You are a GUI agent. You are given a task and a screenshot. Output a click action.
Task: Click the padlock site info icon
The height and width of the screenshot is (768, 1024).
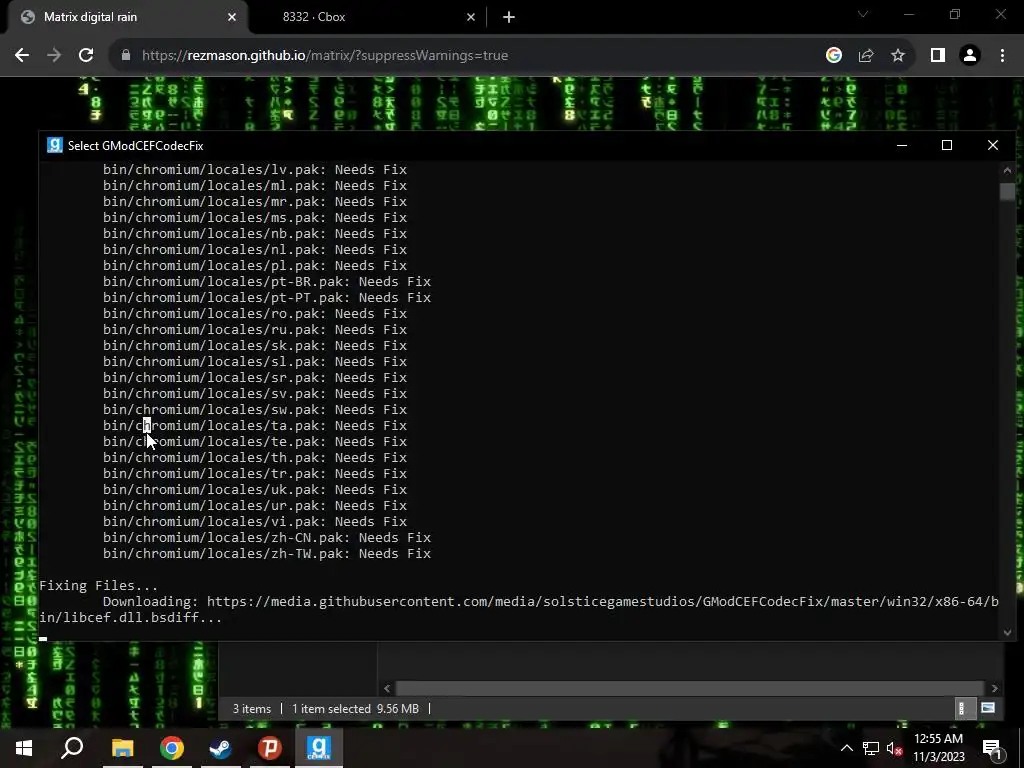(126, 56)
